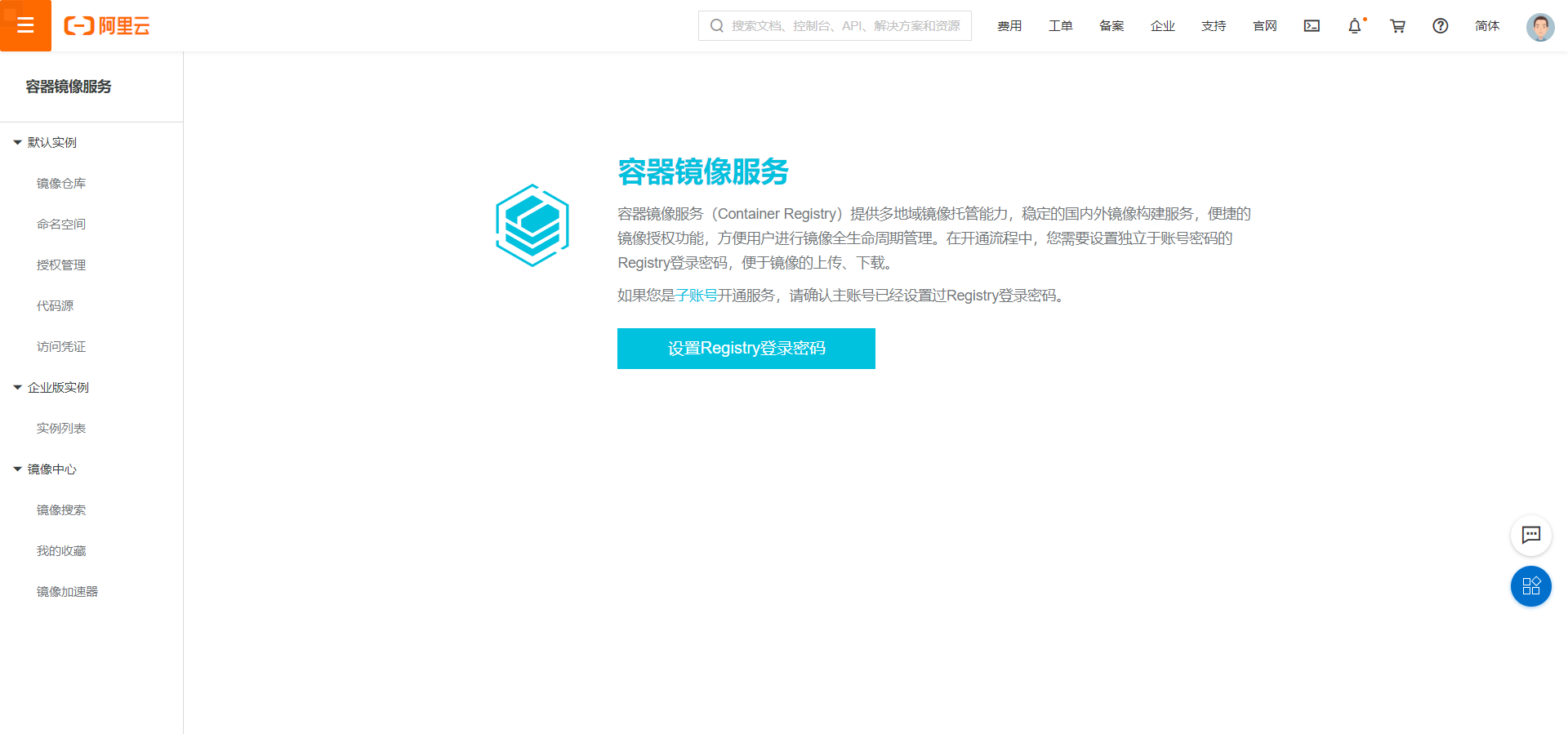
Task: Open the user avatar menu
Action: (x=1540, y=27)
